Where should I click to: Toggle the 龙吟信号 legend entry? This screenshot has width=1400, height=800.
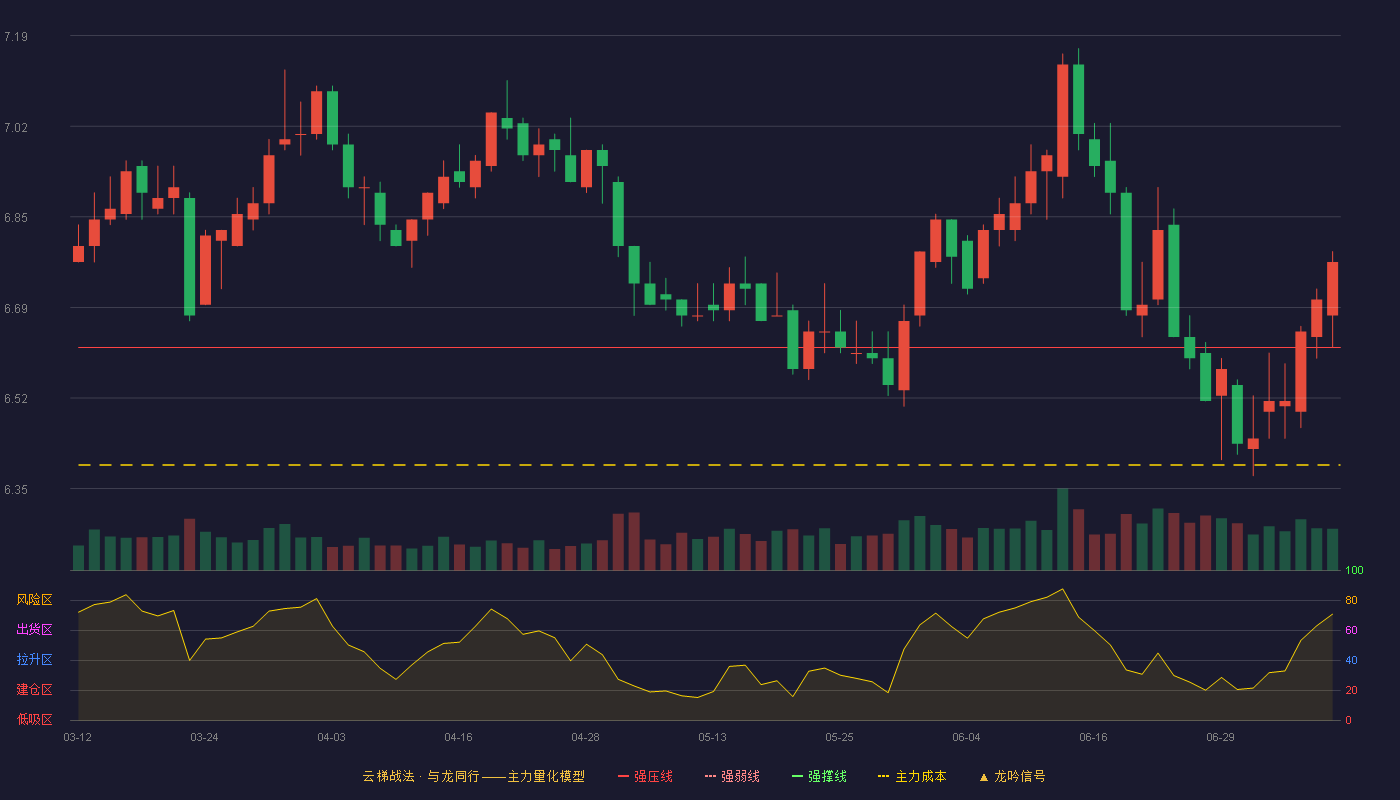[x=1011, y=776]
